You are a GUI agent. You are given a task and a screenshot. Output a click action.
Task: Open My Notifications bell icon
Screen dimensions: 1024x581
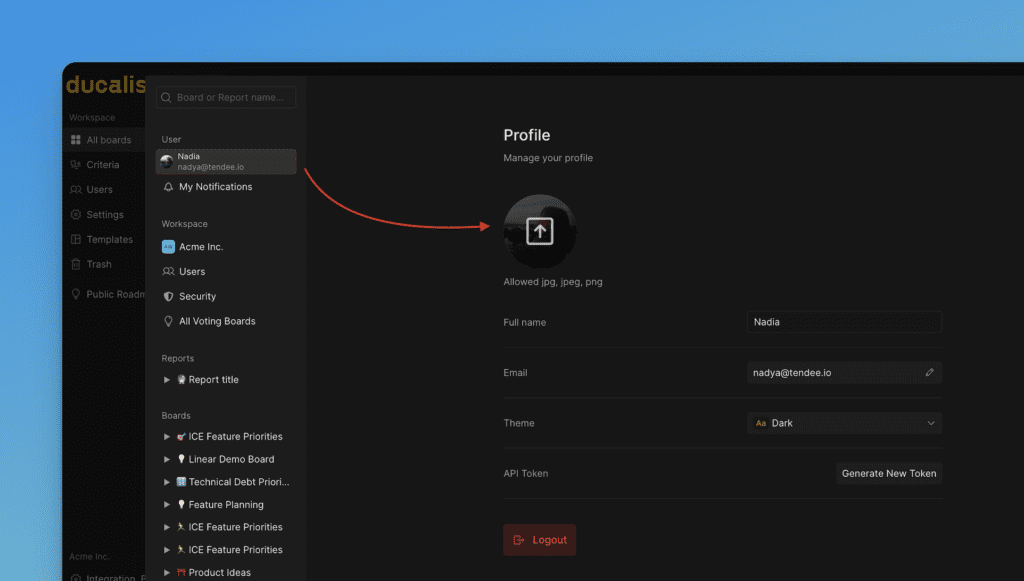tap(168, 187)
